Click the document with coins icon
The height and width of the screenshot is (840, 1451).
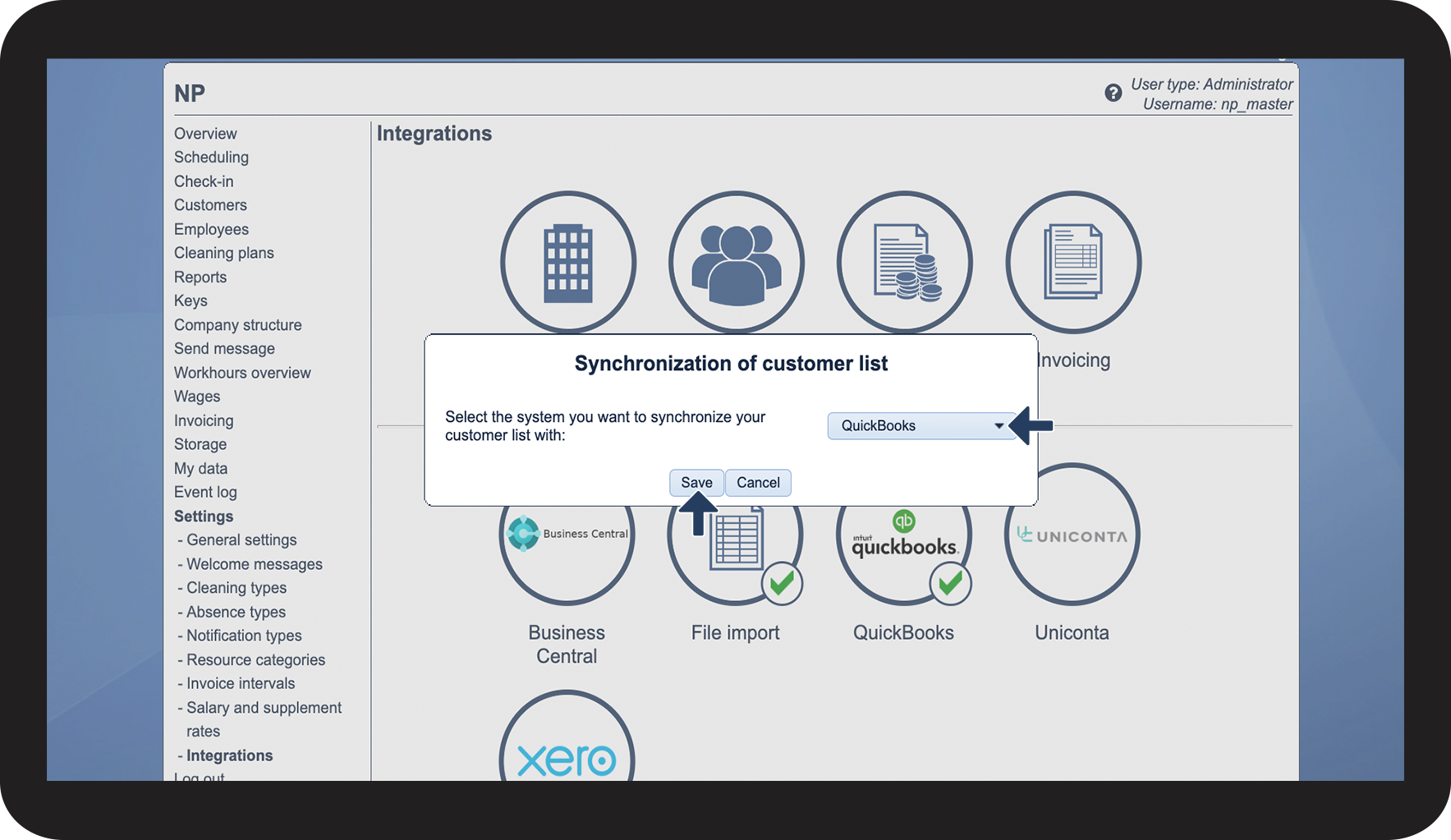(x=904, y=262)
